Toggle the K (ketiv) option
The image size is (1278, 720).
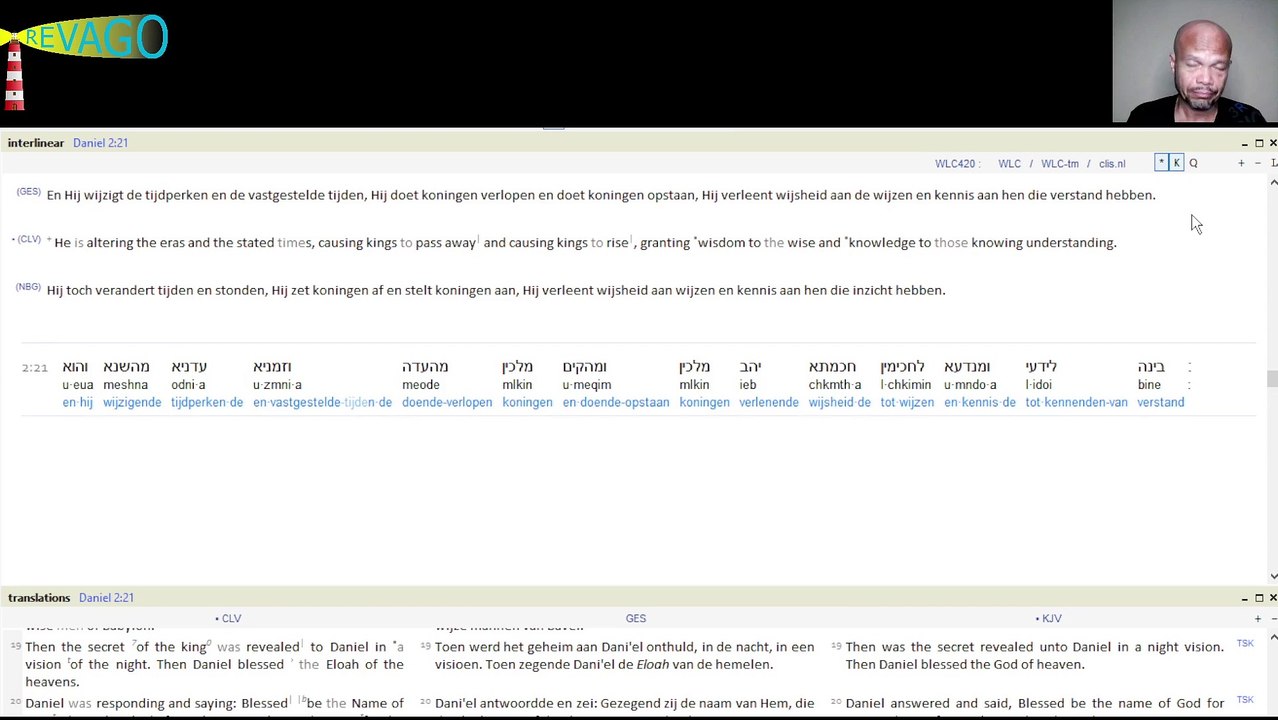point(1177,163)
